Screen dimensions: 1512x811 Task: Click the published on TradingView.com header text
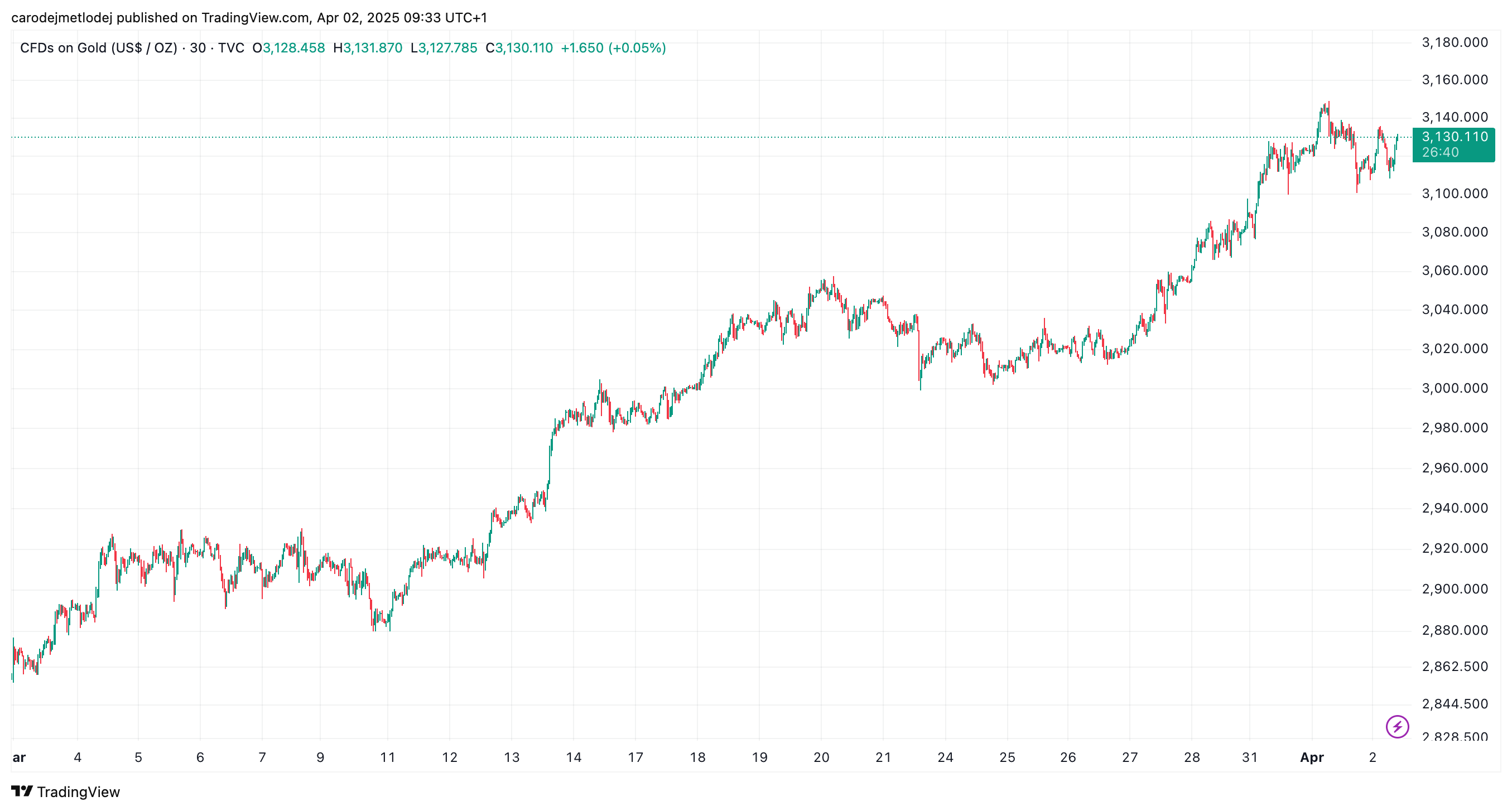pyautogui.click(x=213, y=18)
